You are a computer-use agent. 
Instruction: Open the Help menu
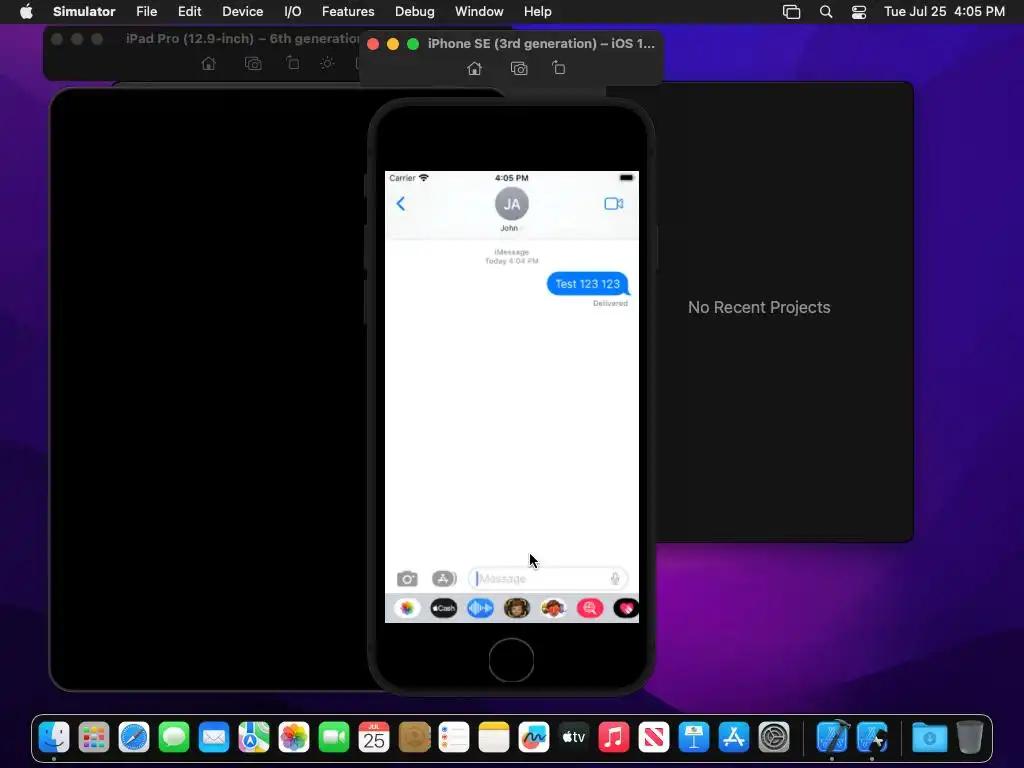click(x=537, y=12)
